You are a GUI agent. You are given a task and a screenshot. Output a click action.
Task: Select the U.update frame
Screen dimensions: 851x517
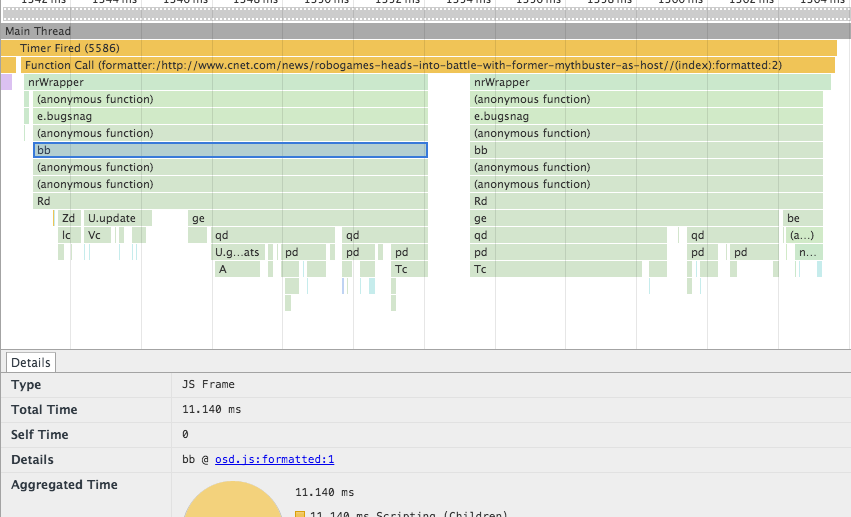coord(118,218)
